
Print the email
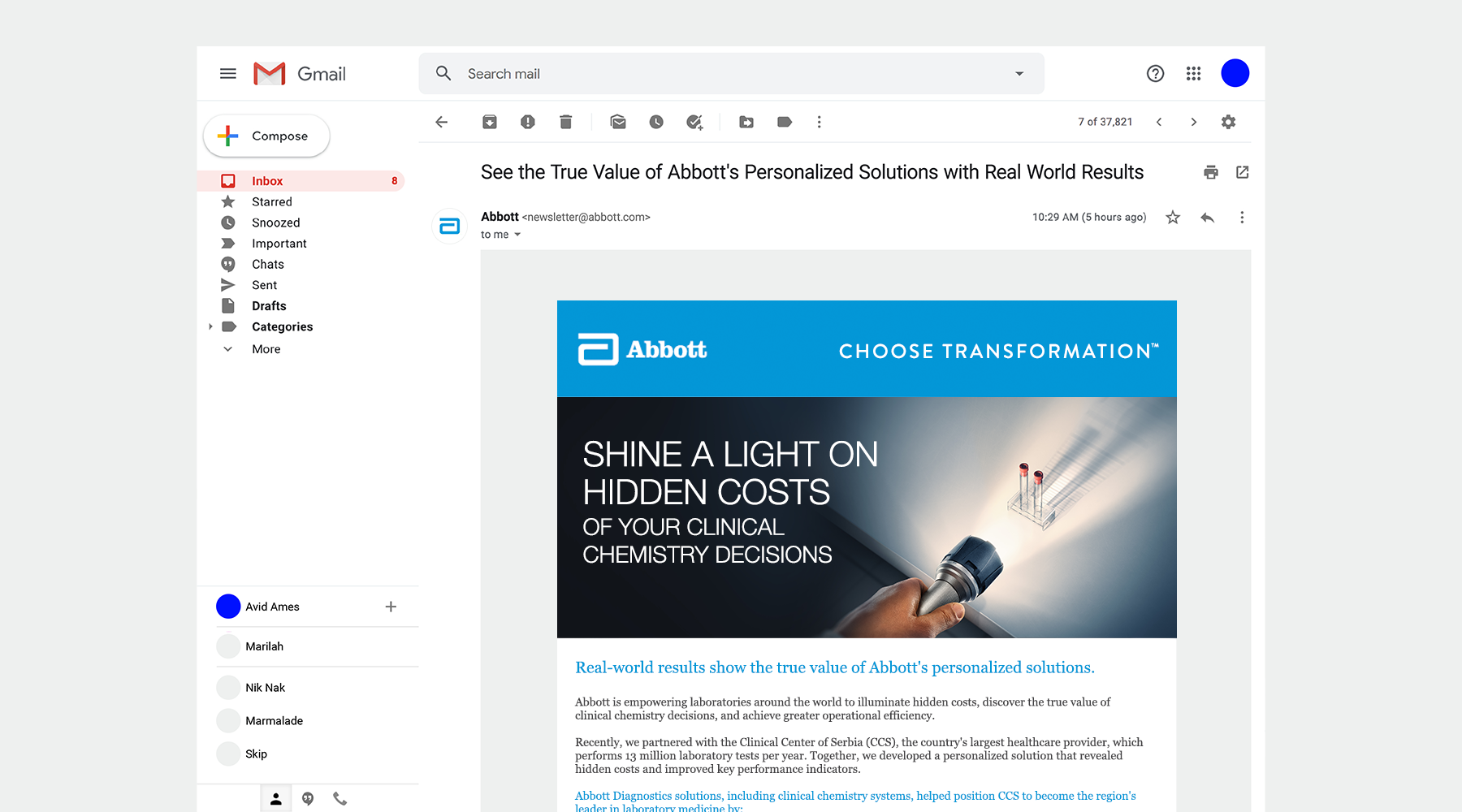pyautogui.click(x=1211, y=172)
